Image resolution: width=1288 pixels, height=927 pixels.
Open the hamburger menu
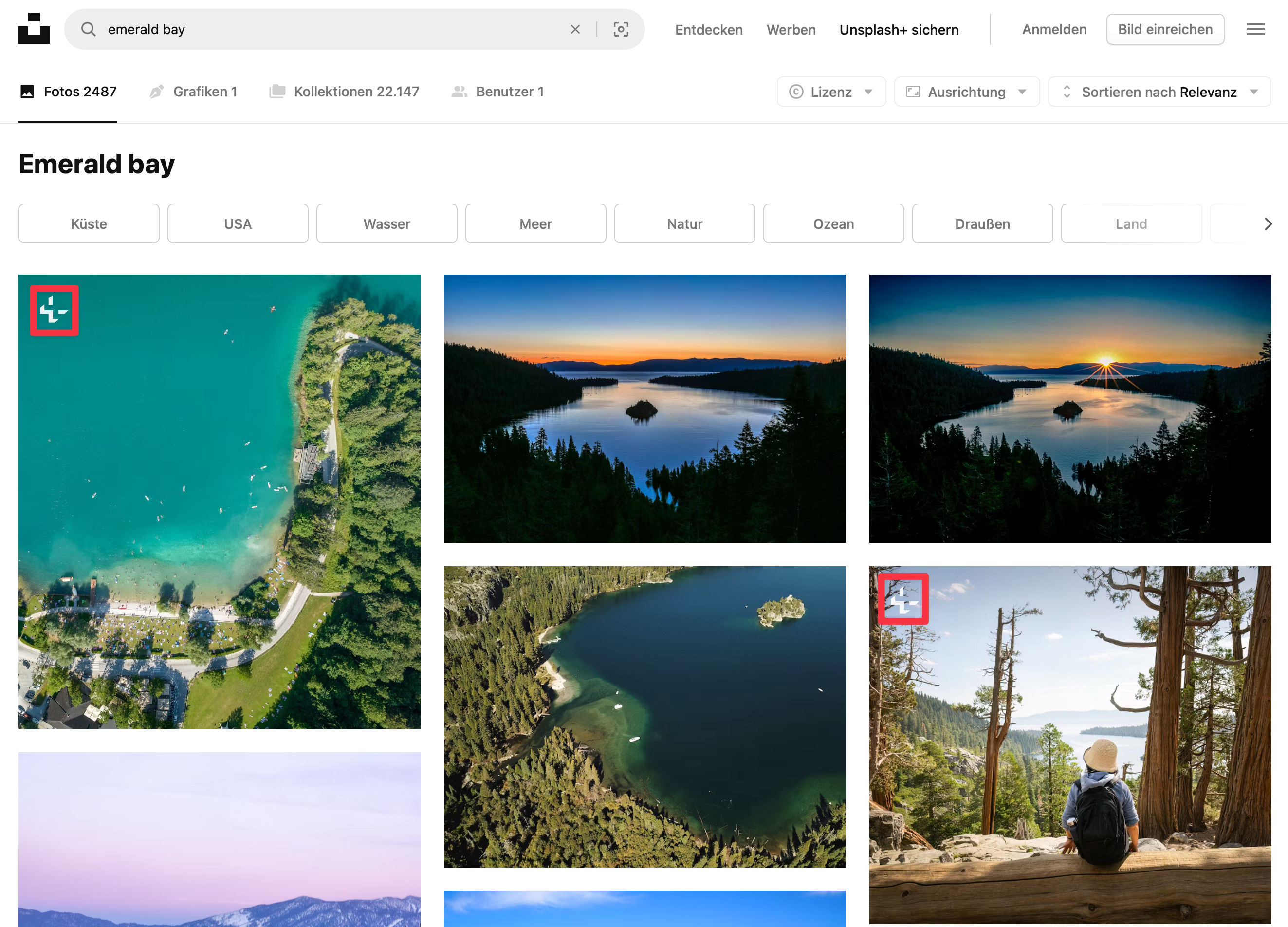click(x=1256, y=30)
